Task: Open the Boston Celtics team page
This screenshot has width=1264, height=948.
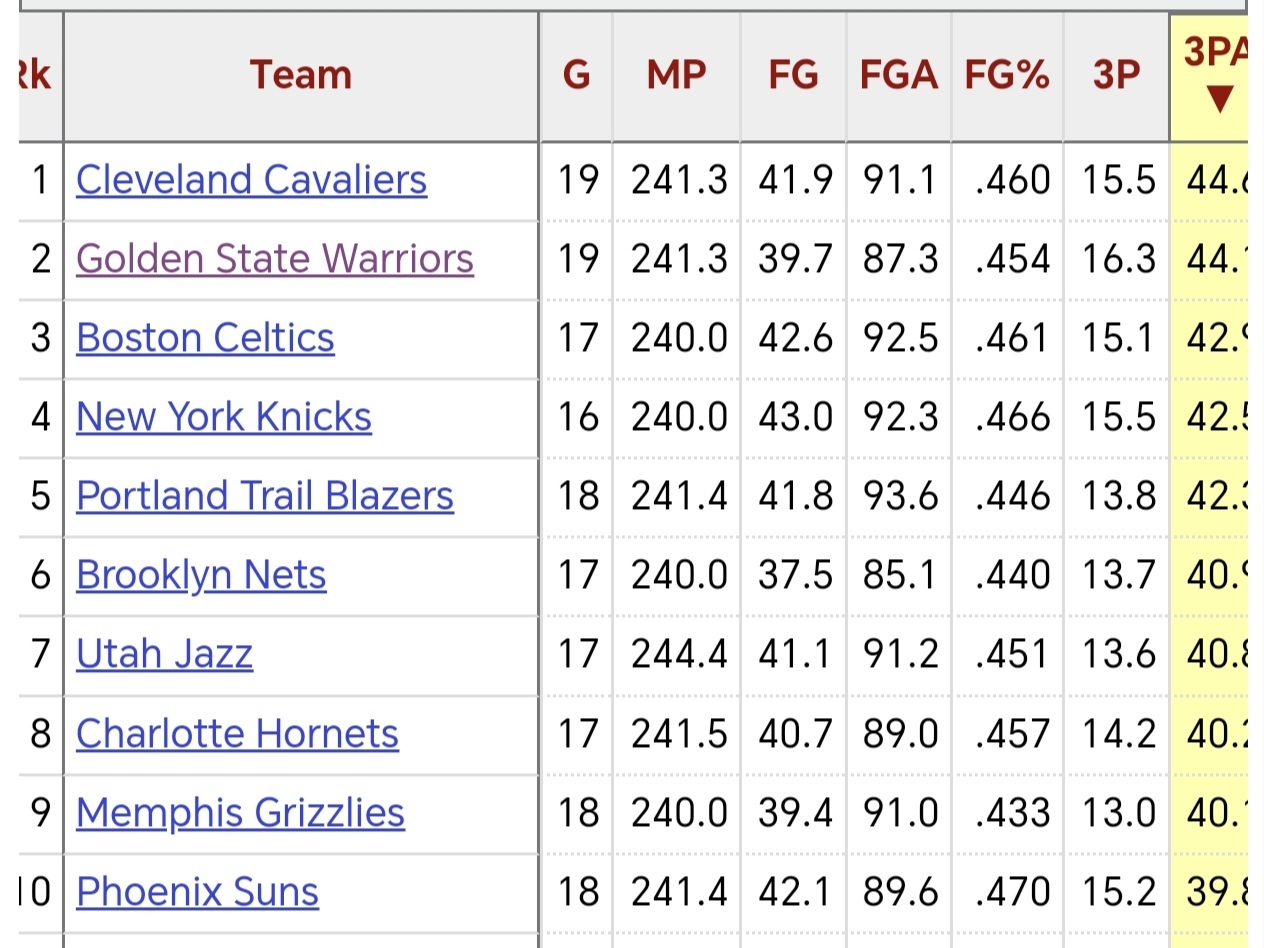Action: pyautogui.click(x=205, y=338)
